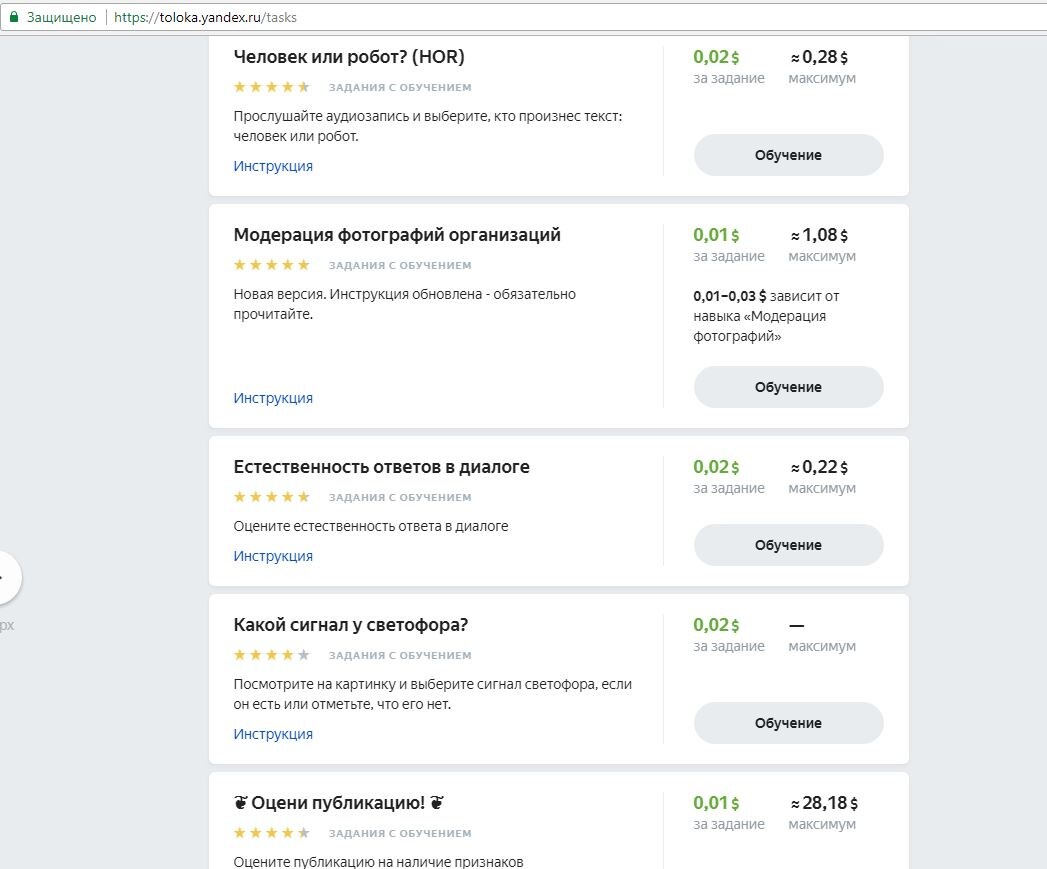Screen dimensions: 1047x869
Task: Open Инструкция under «Какой сигнал у светофора?»
Action: (273, 733)
